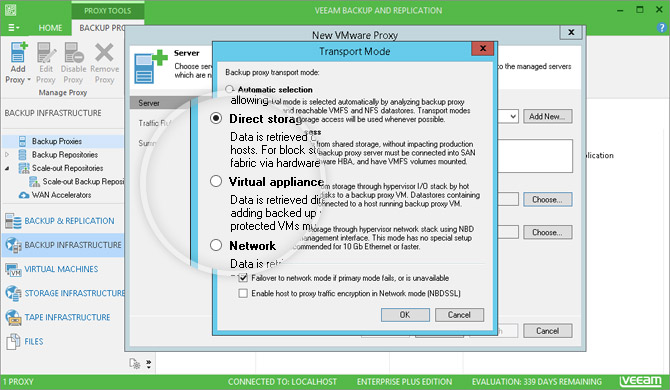The height and width of the screenshot is (390, 670).
Task: Click the lower Choose button in wizard
Action: pyautogui.click(x=548, y=232)
